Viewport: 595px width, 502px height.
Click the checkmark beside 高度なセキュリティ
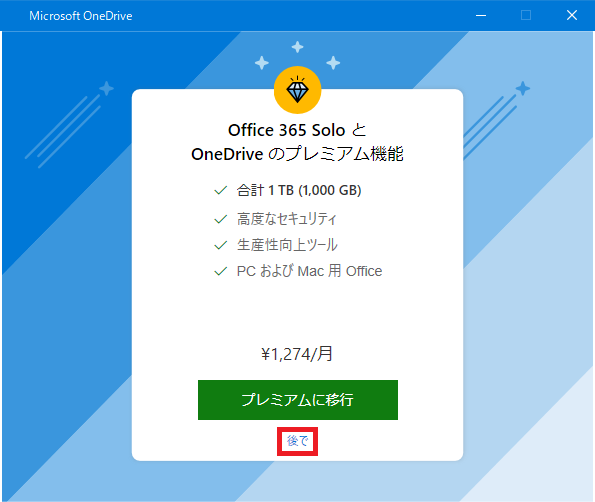(x=221, y=219)
